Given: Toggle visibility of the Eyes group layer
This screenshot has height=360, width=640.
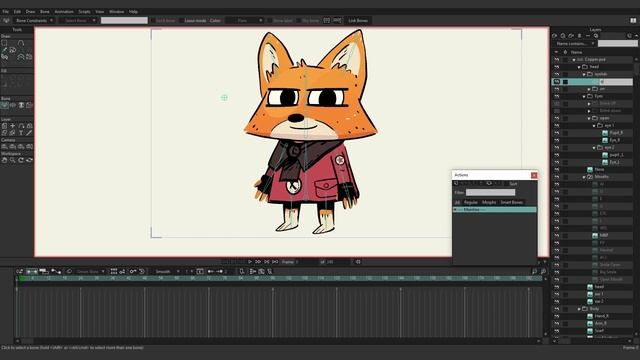Looking at the screenshot, I should click(556, 96).
